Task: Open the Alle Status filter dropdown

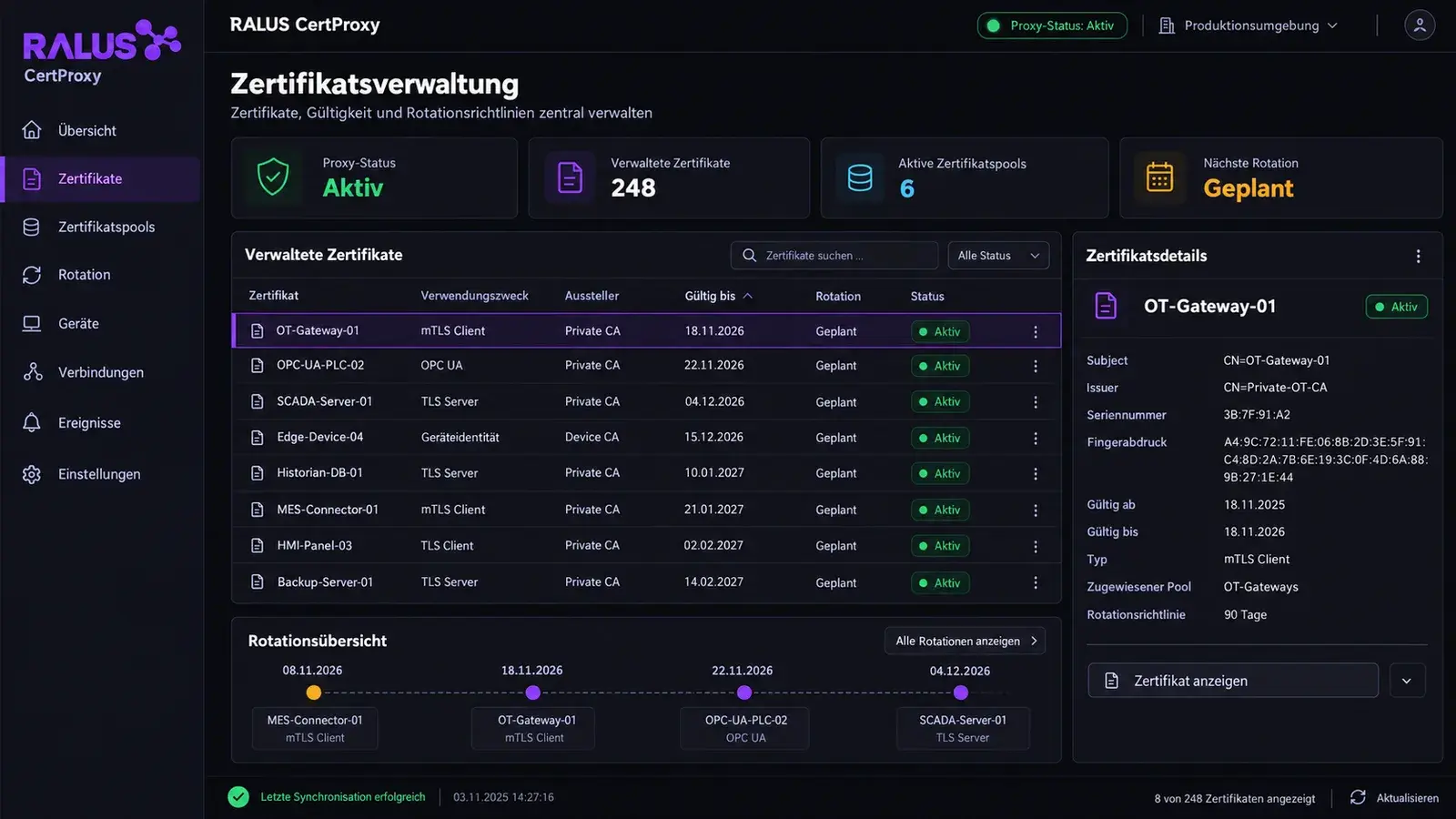Action: tap(998, 256)
